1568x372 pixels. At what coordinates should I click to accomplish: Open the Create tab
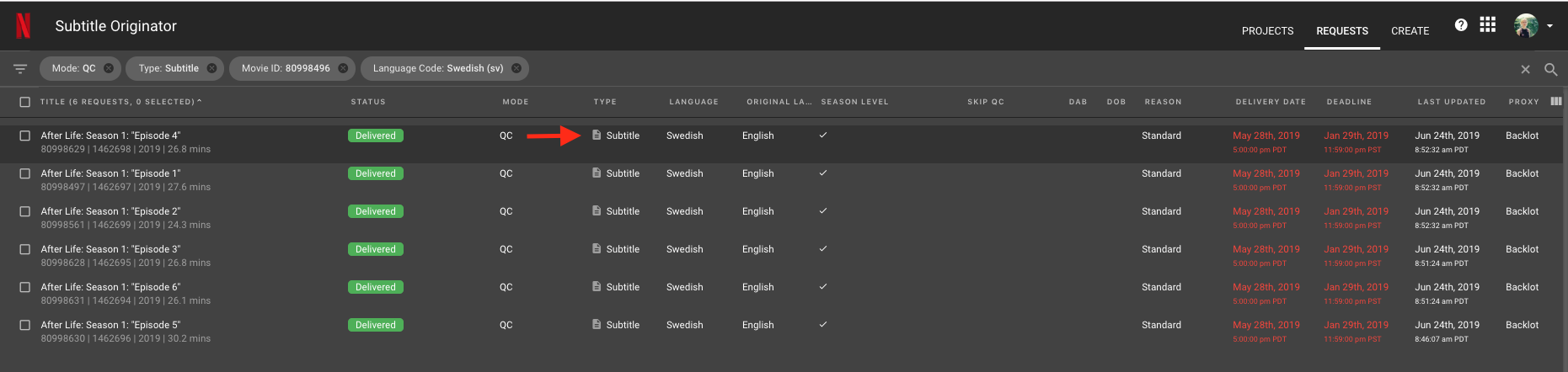click(1410, 31)
